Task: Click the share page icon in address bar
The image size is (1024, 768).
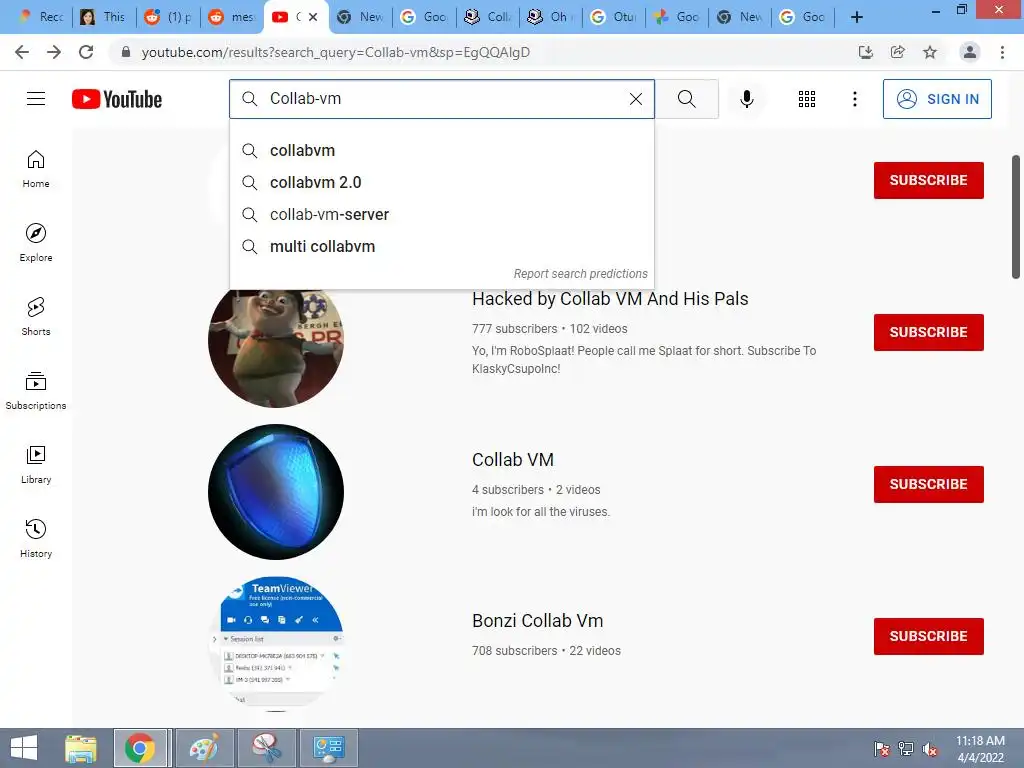Action: pos(897,52)
